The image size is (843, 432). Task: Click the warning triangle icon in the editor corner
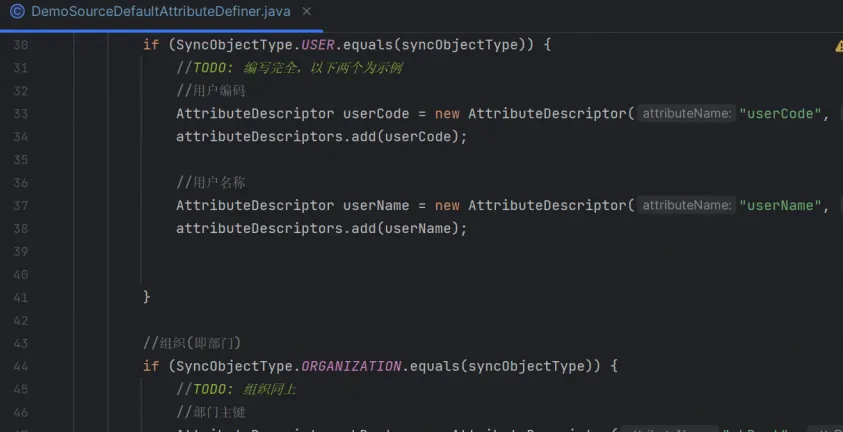click(x=839, y=47)
